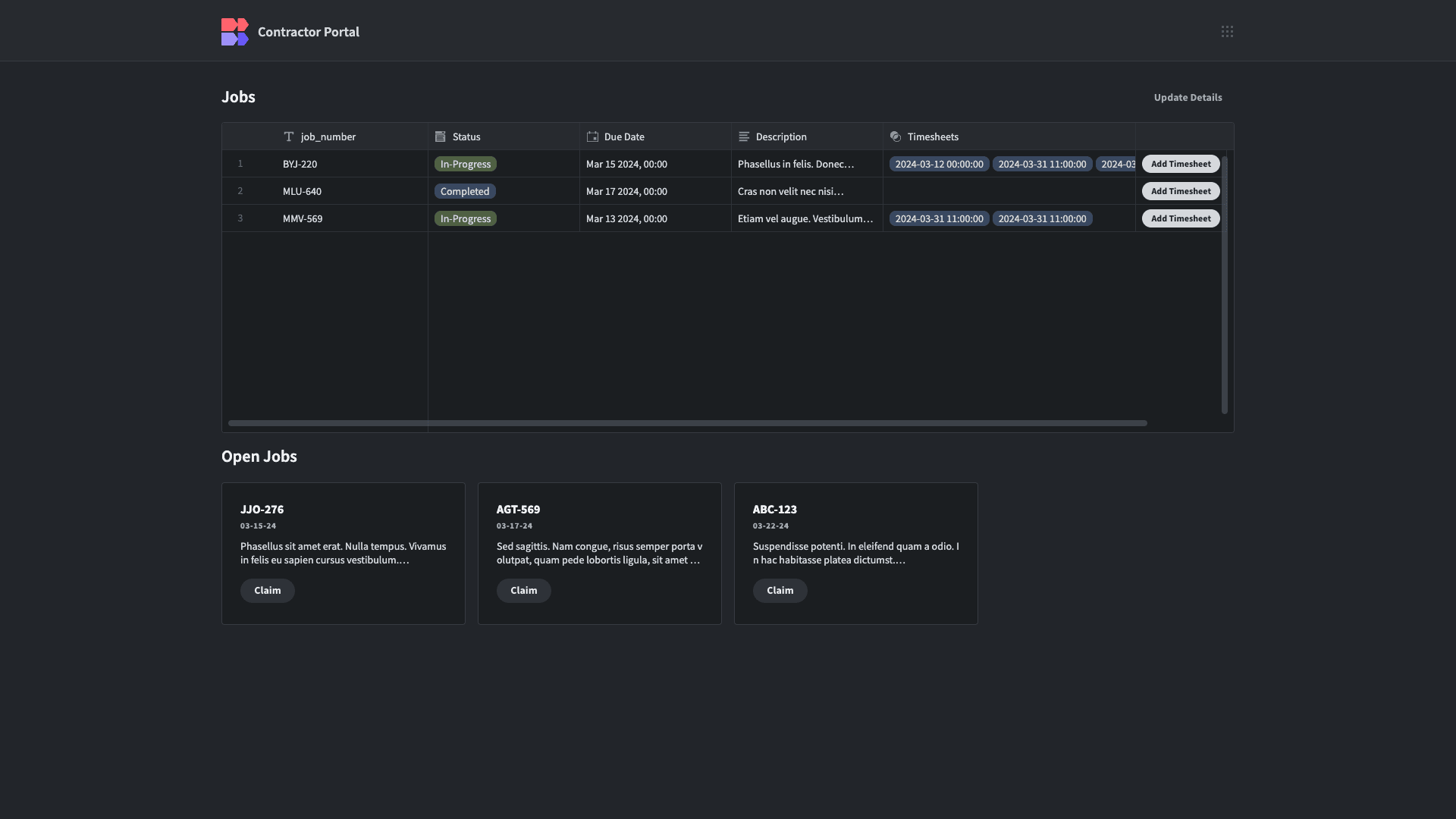Click the text-type icon beside job_number
Screen dimensions: 1456x819
pos(289,136)
